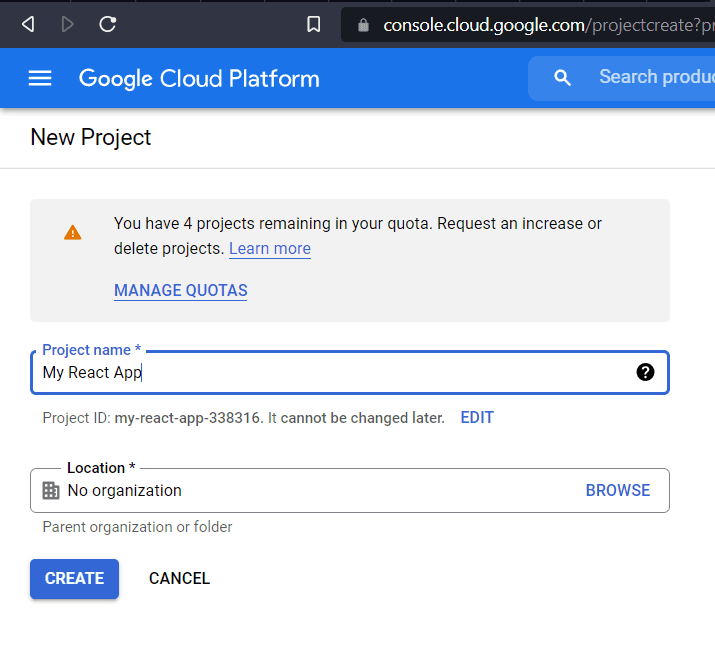Open the hamburger navigation menu

pyautogui.click(x=40, y=78)
